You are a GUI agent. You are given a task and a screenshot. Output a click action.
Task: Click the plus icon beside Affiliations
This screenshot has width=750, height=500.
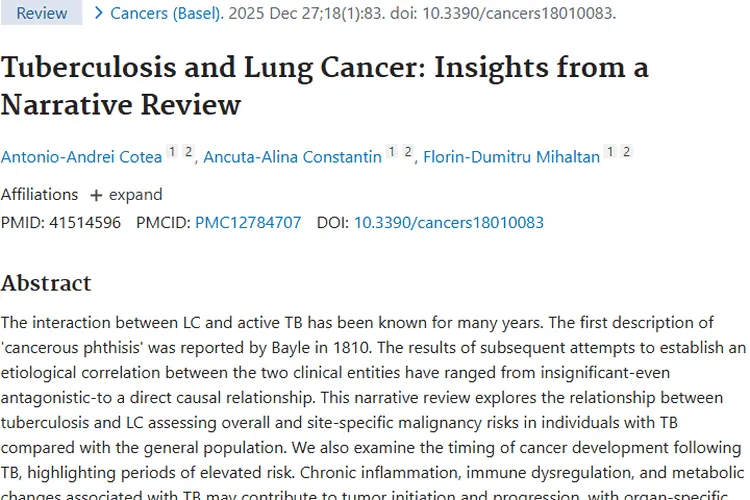pyautogui.click(x=96, y=195)
